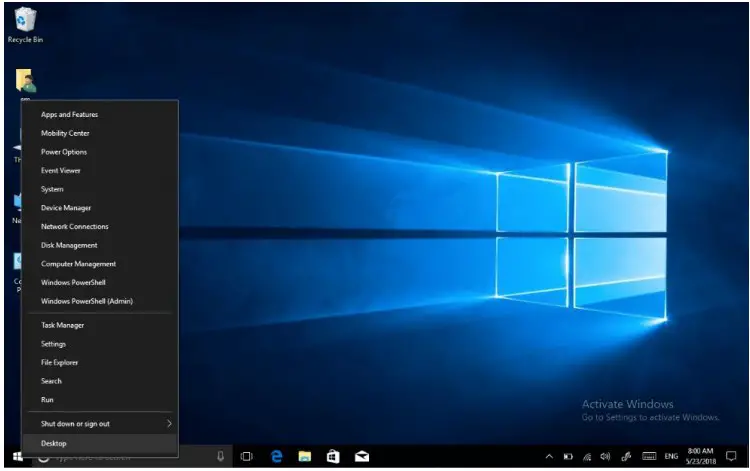Open Task Manager
Viewport: 750px width, 471px height.
coord(100,325)
